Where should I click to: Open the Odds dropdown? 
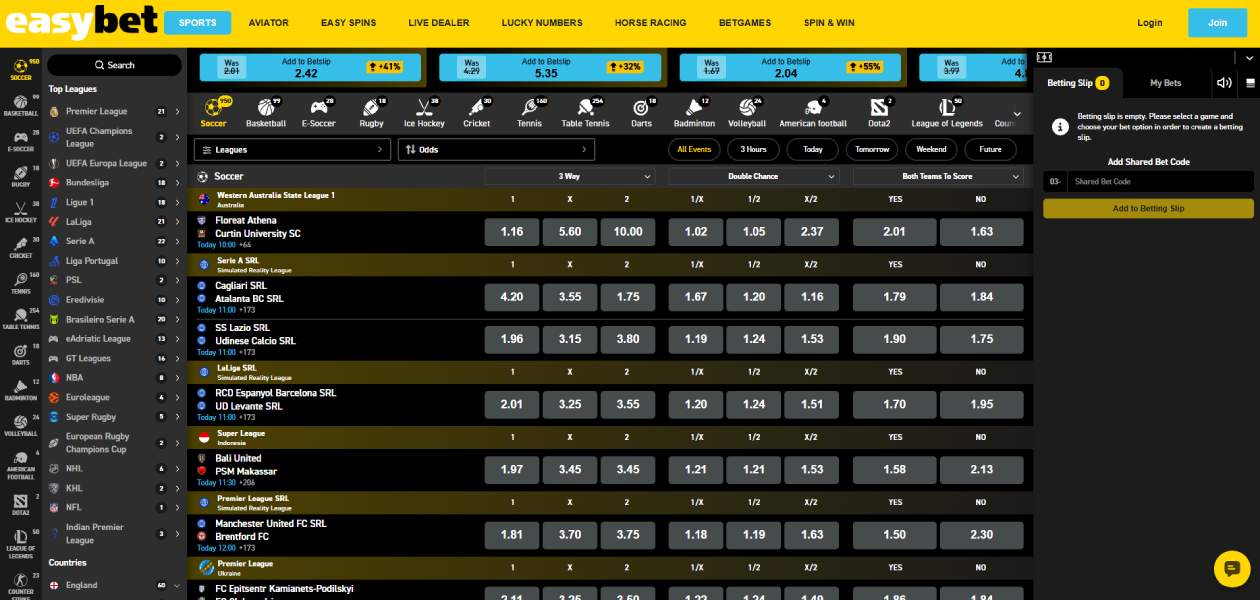coord(496,149)
